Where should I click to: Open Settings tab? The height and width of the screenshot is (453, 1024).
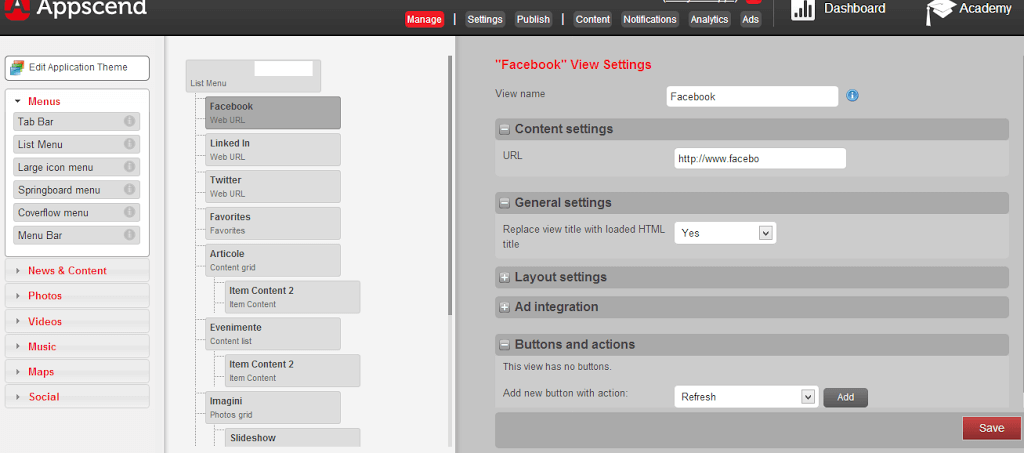tap(485, 20)
